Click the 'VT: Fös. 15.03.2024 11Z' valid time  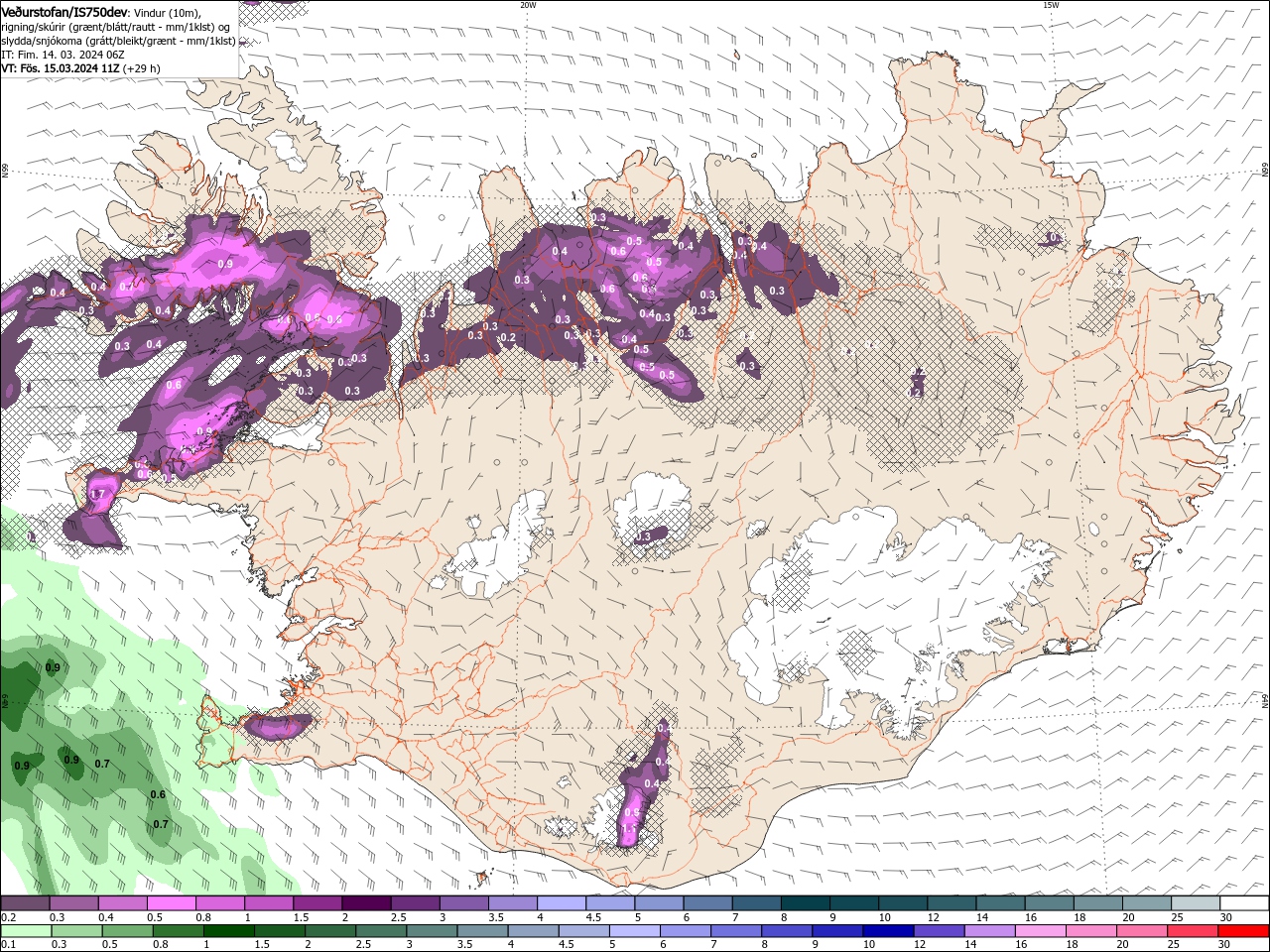click(x=61, y=68)
